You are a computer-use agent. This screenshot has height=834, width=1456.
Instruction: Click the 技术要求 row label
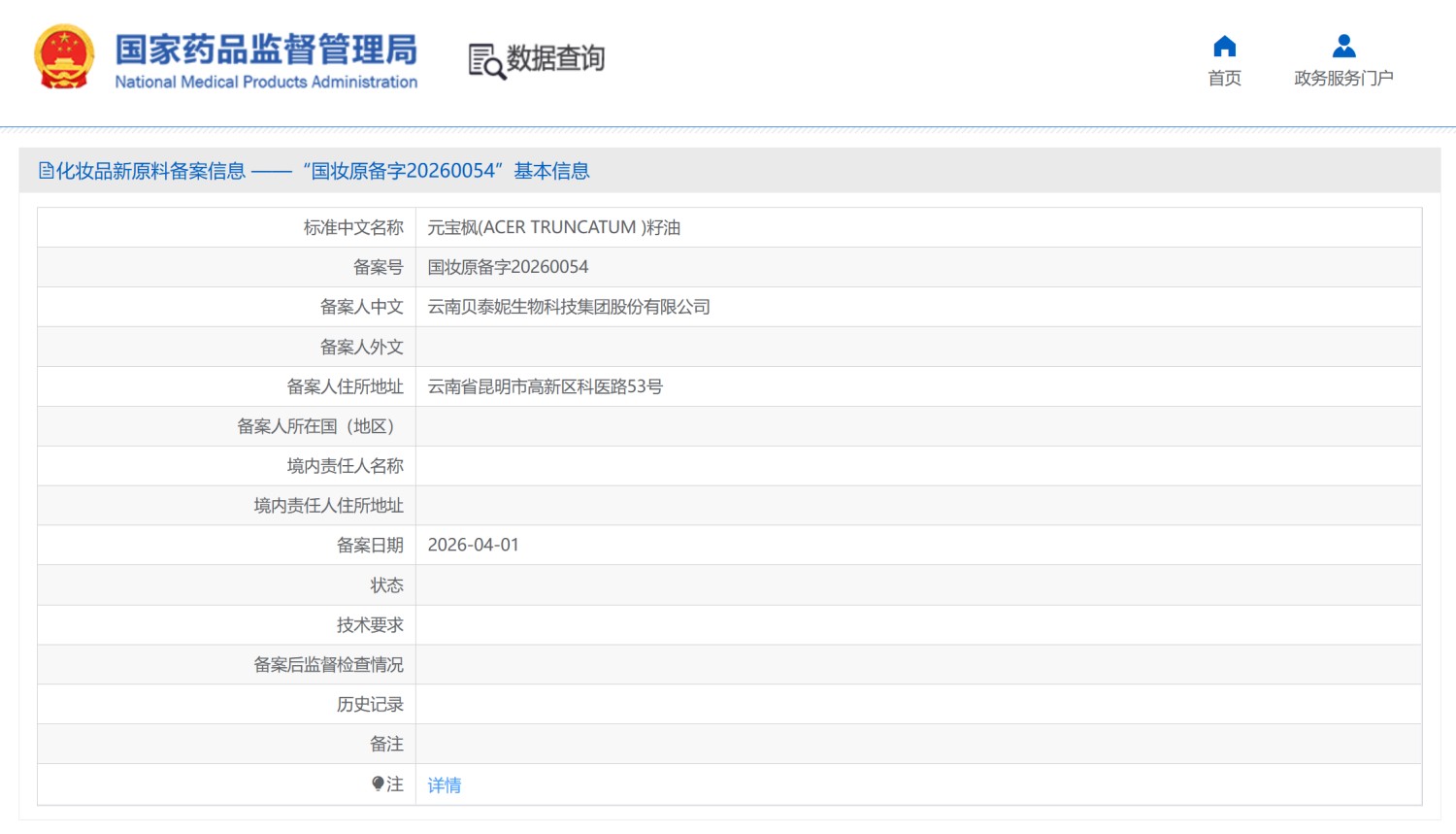tap(370, 625)
